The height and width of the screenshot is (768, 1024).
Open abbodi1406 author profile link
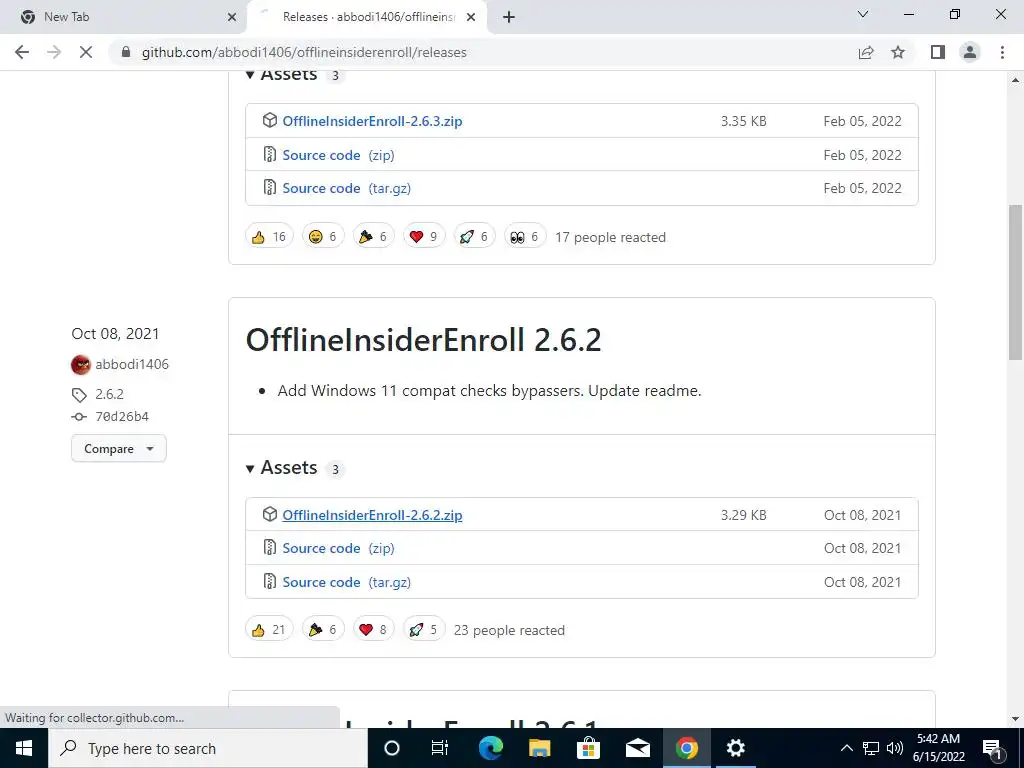(x=132, y=364)
